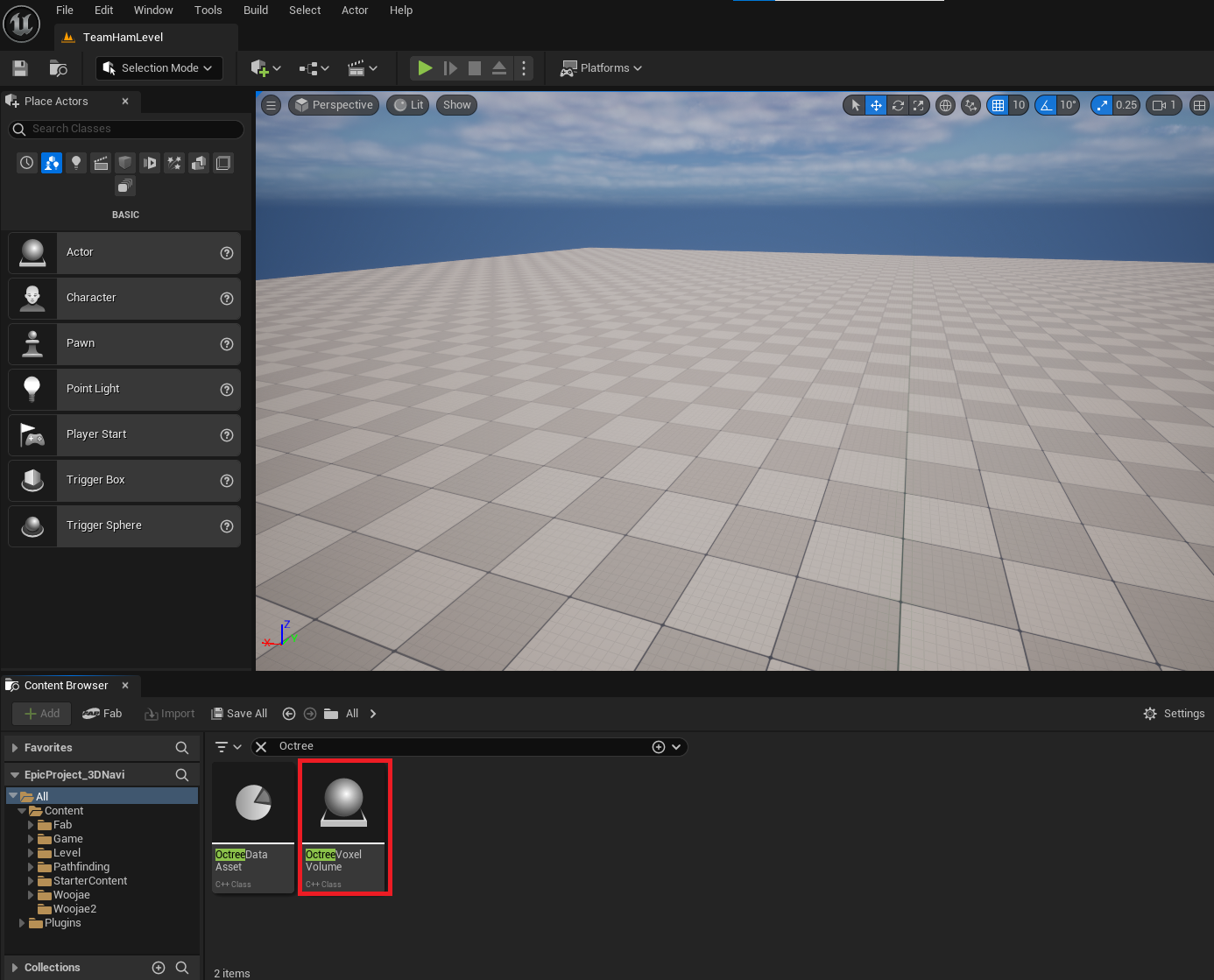Select the All Classes stacked-layers icon
The height and width of the screenshot is (980, 1214).
click(x=125, y=186)
